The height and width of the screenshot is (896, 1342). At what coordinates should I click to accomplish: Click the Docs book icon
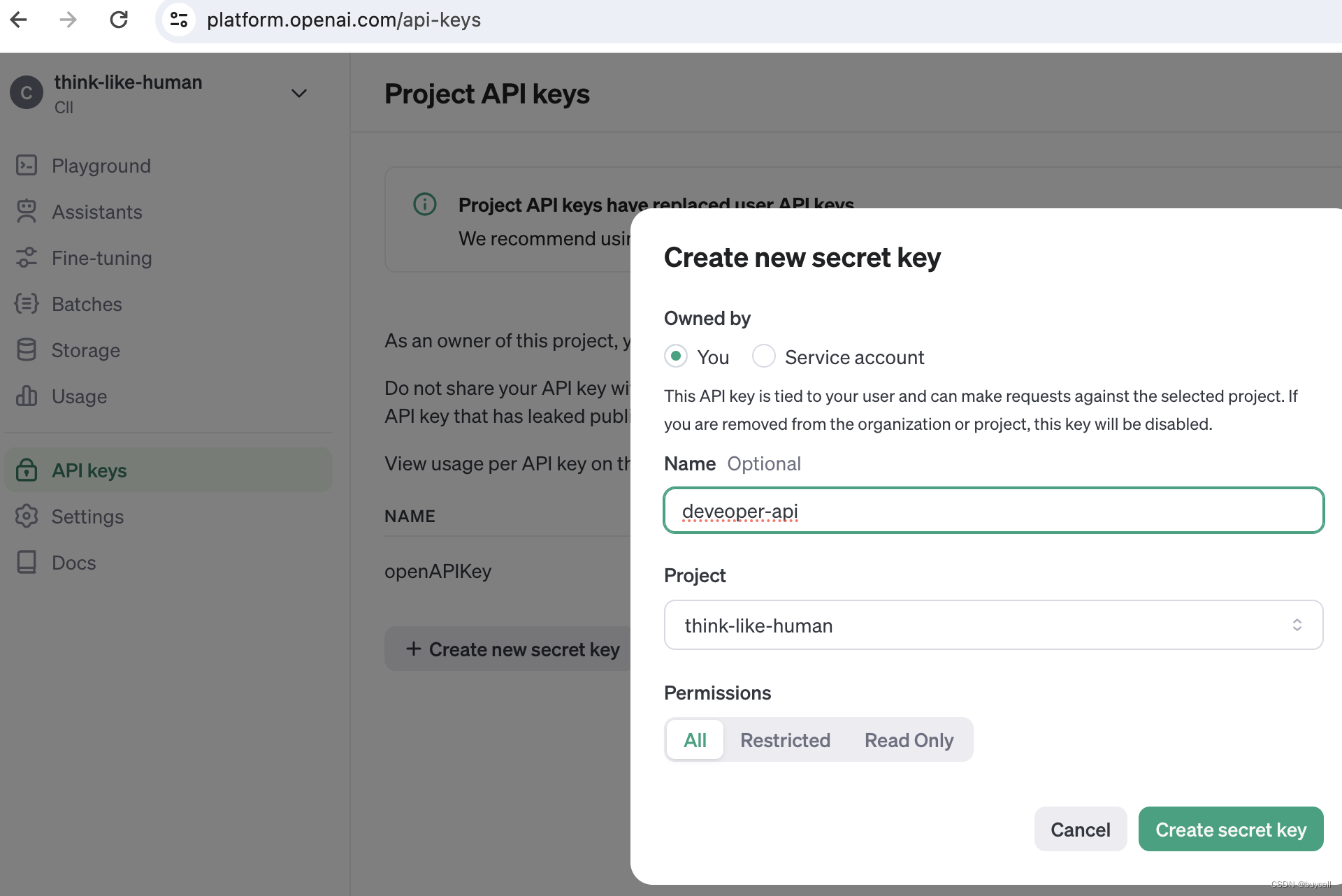27,563
